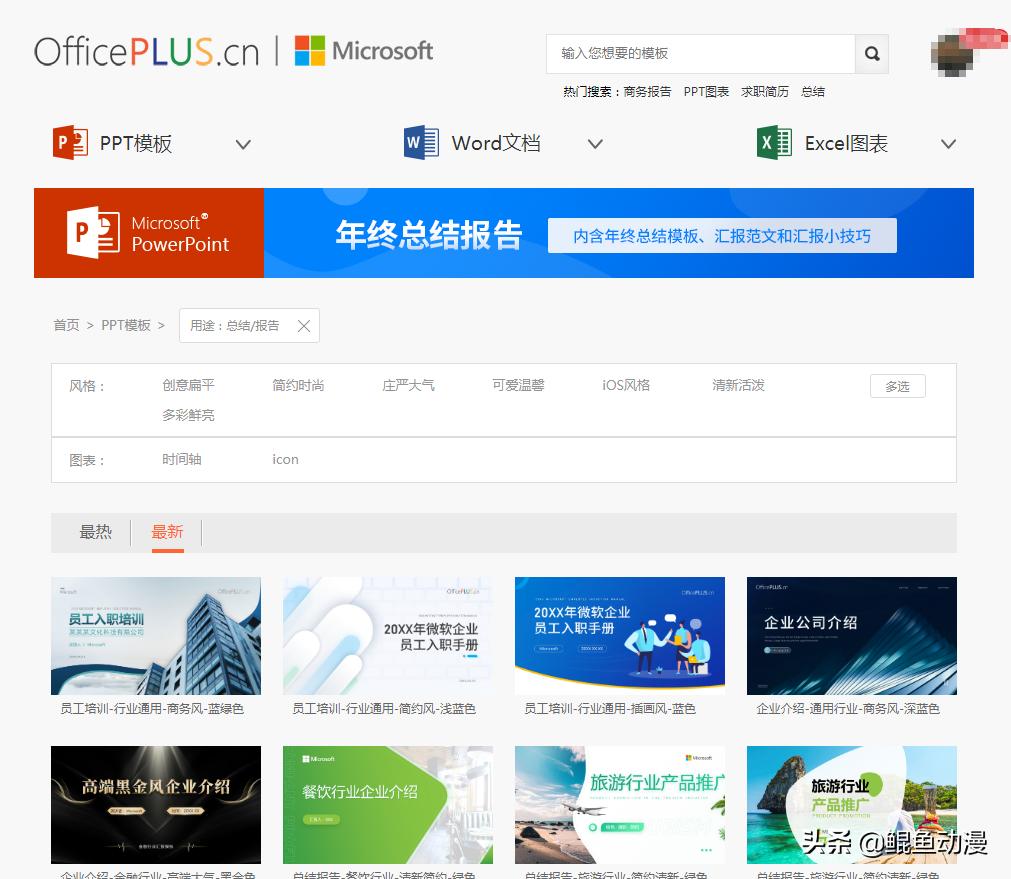Filter by chart type 时间轴
The width and height of the screenshot is (1011, 879).
(x=182, y=459)
